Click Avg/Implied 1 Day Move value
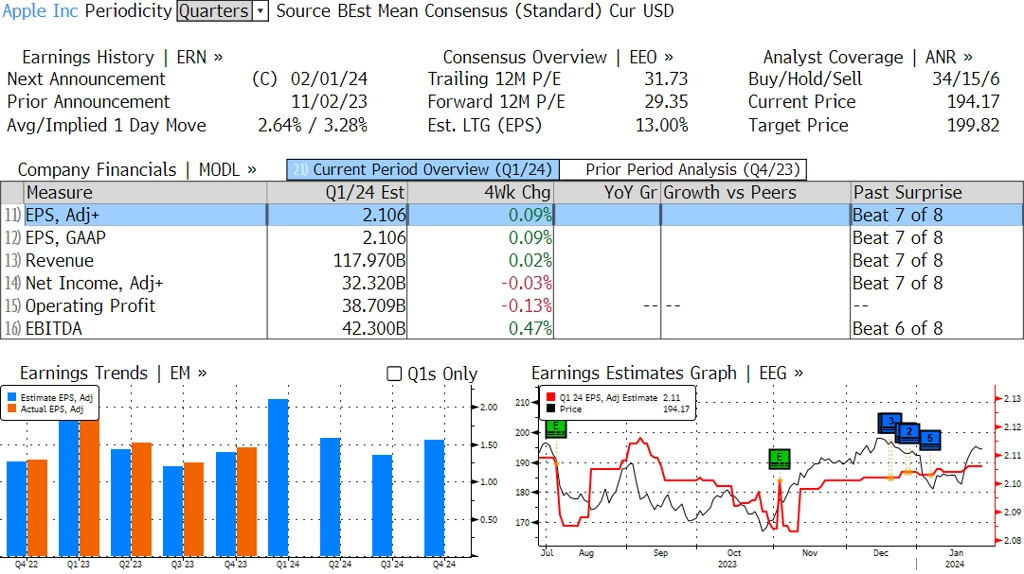The width and height of the screenshot is (1024, 574). coord(312,125)
